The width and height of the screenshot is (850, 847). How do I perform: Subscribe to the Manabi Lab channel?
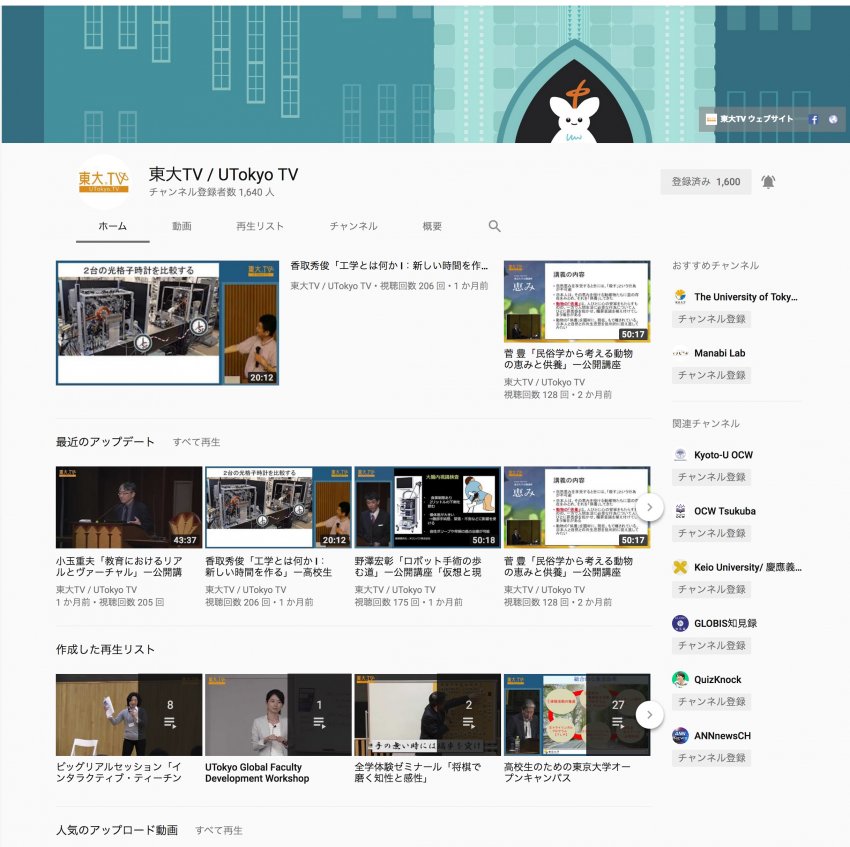click(x=711, y=375)
